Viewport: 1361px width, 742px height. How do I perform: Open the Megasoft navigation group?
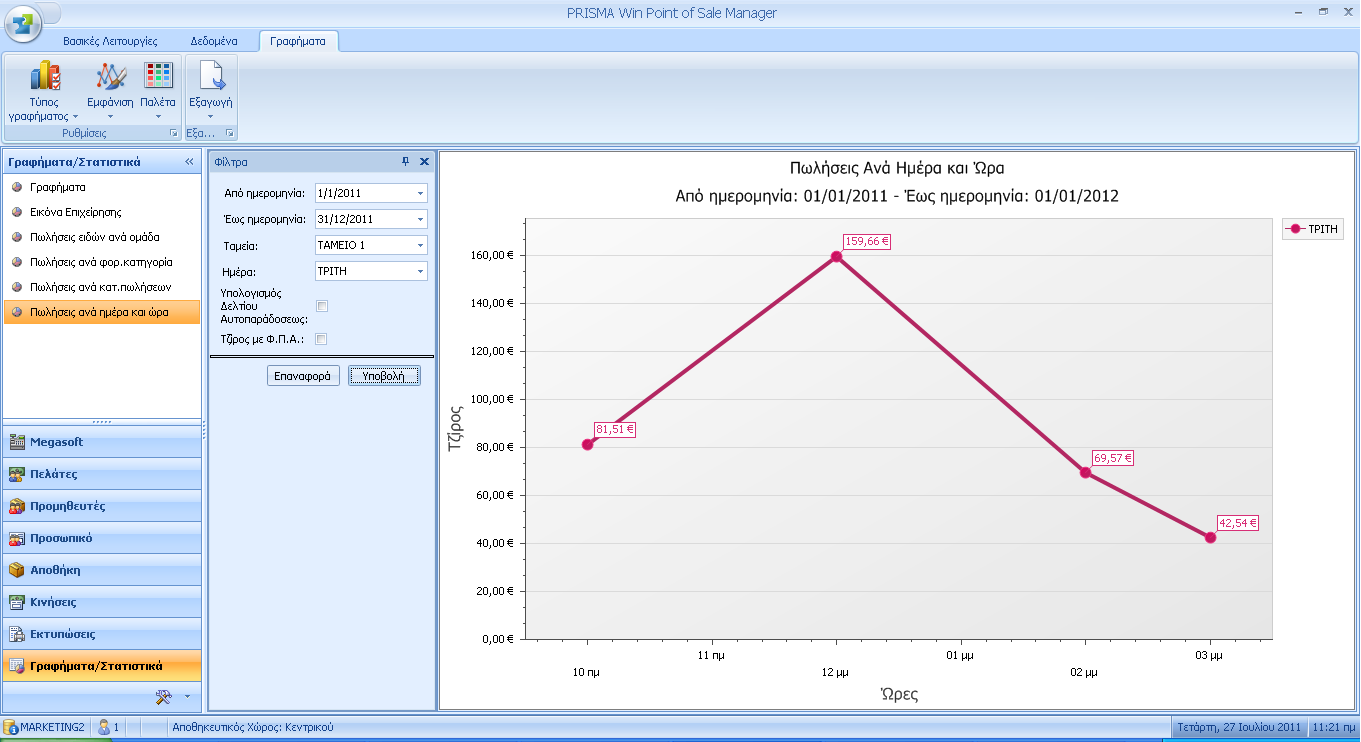point(102,442)
